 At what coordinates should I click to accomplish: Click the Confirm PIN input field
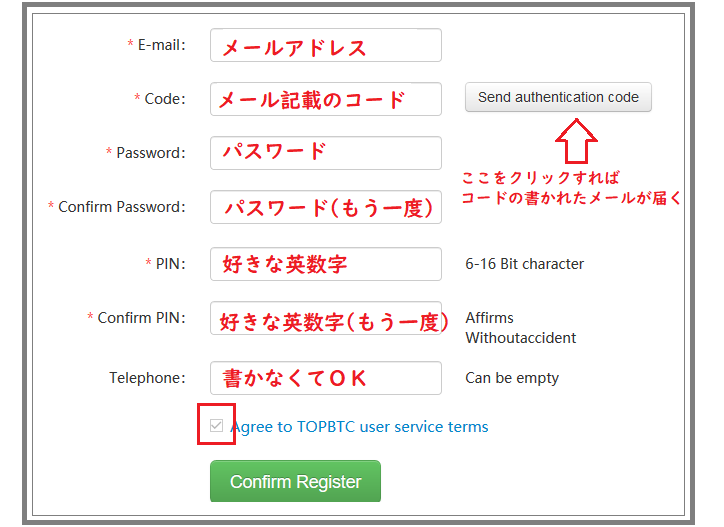326,318
